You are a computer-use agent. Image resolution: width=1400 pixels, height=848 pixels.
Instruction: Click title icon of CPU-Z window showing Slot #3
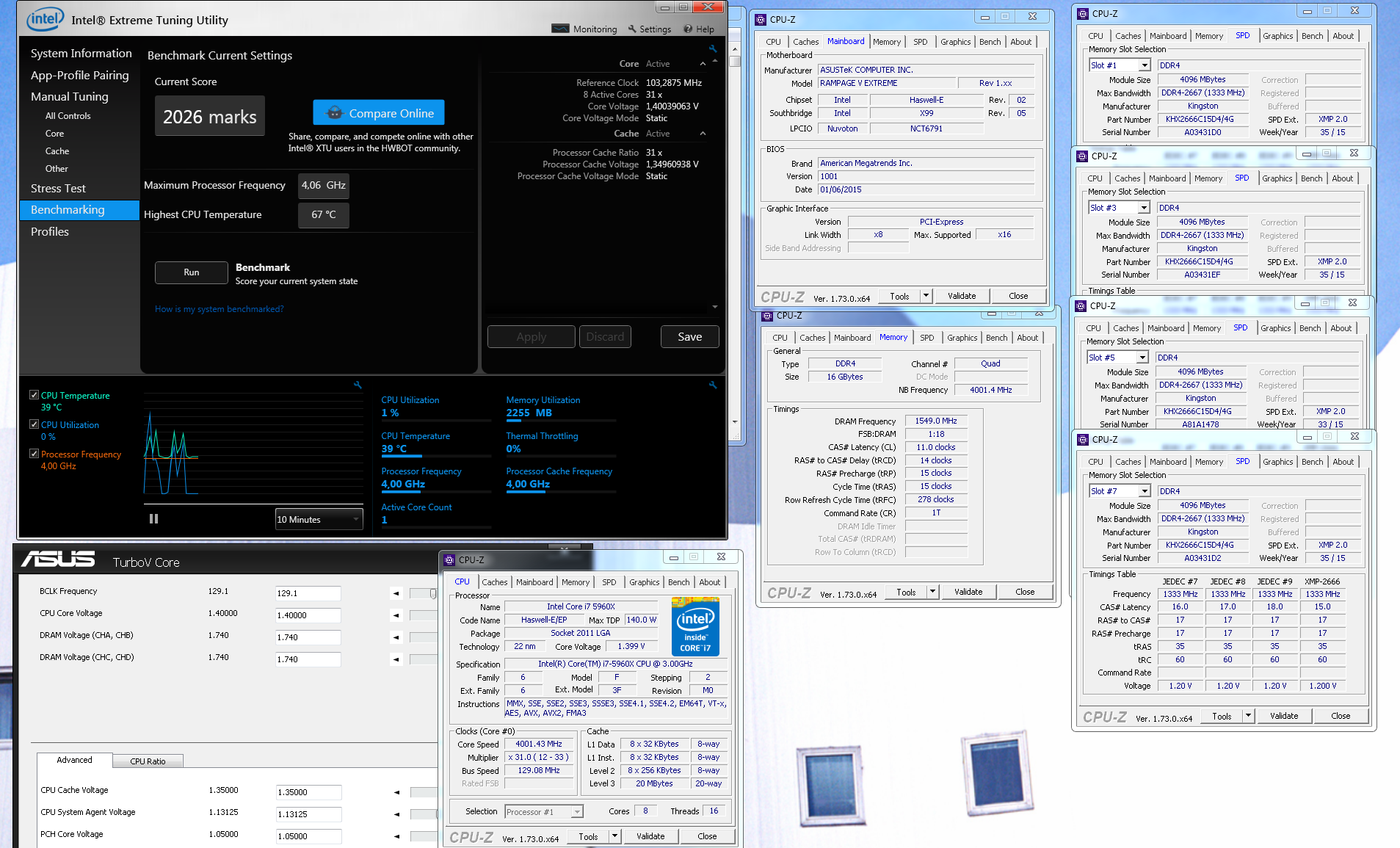point(1082,156)
